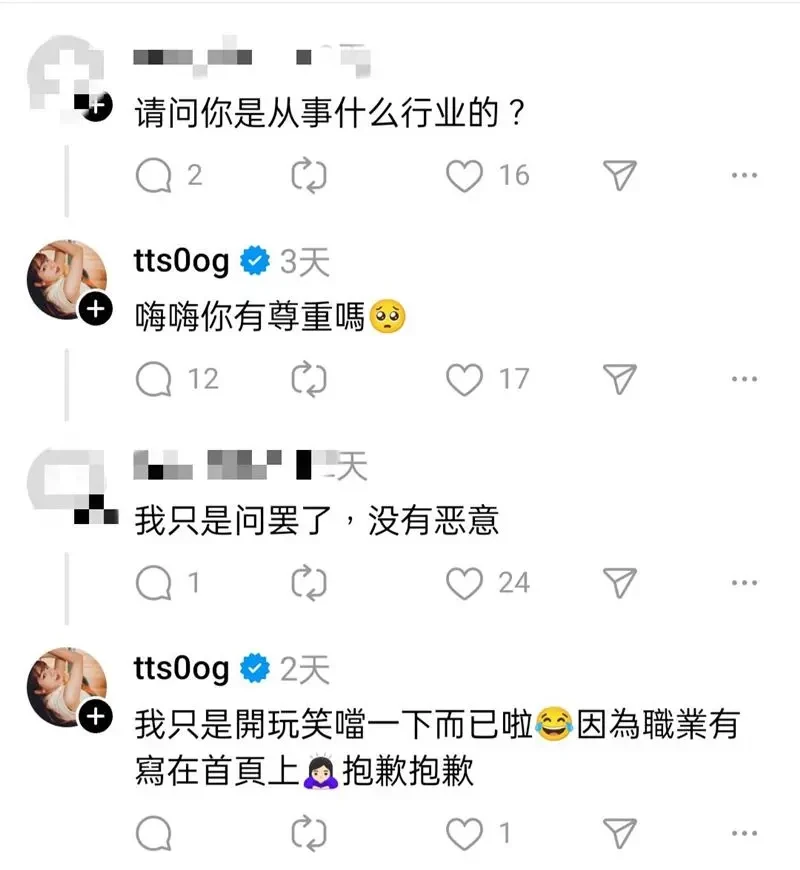Share the first comment via paper-plane icon

click(x=620, y=175)
